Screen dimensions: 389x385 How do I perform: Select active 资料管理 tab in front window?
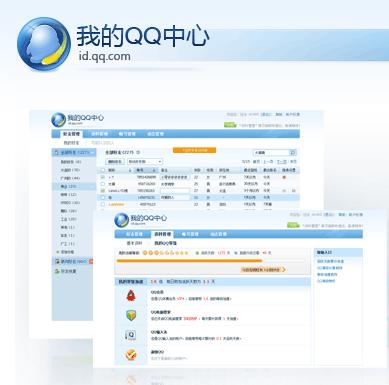[162, 234]
